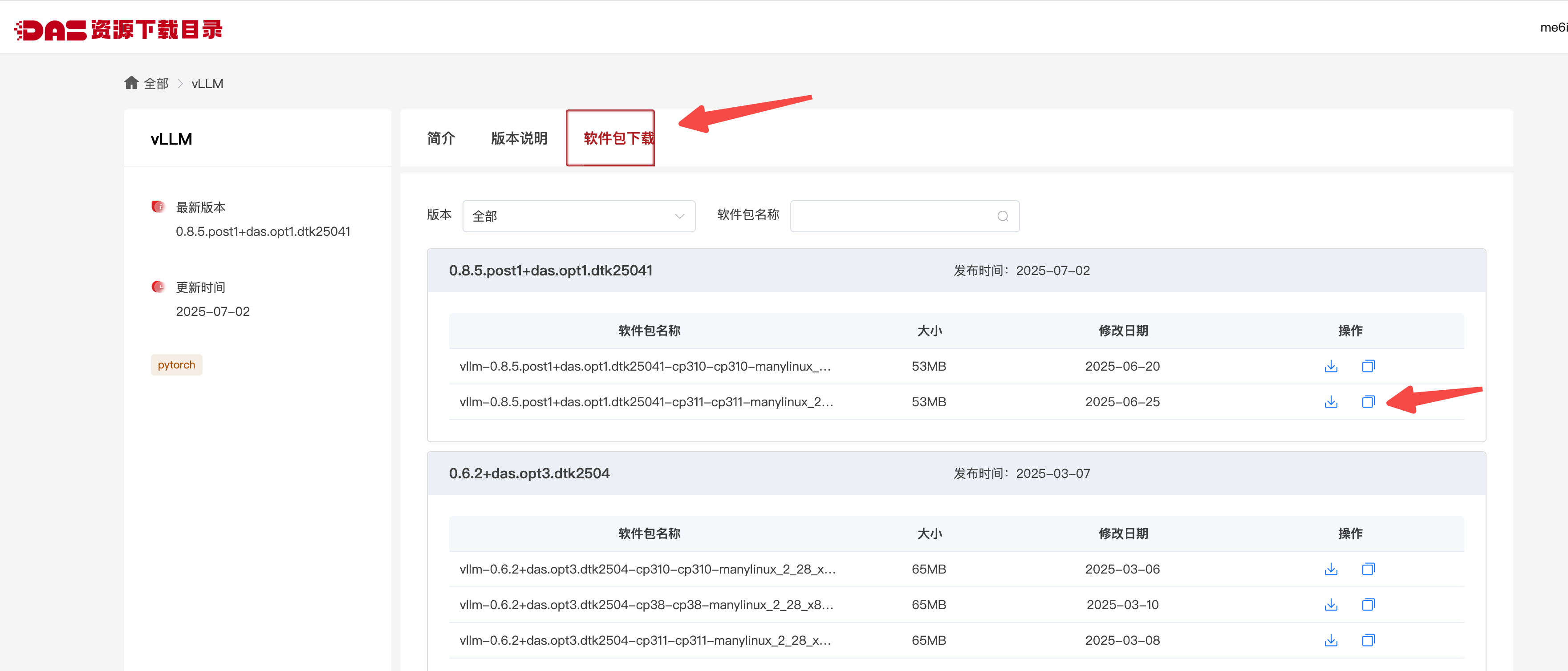Select the vllm-0.8.5 cp311 package name
Image resolution: width=1568 pixels, height=671 pixels.
[x=646, y=401]
